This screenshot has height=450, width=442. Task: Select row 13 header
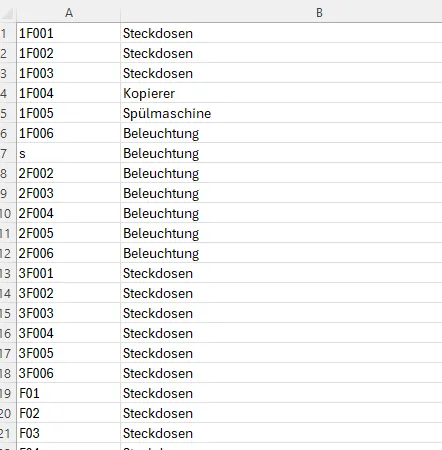click(8, 273)
